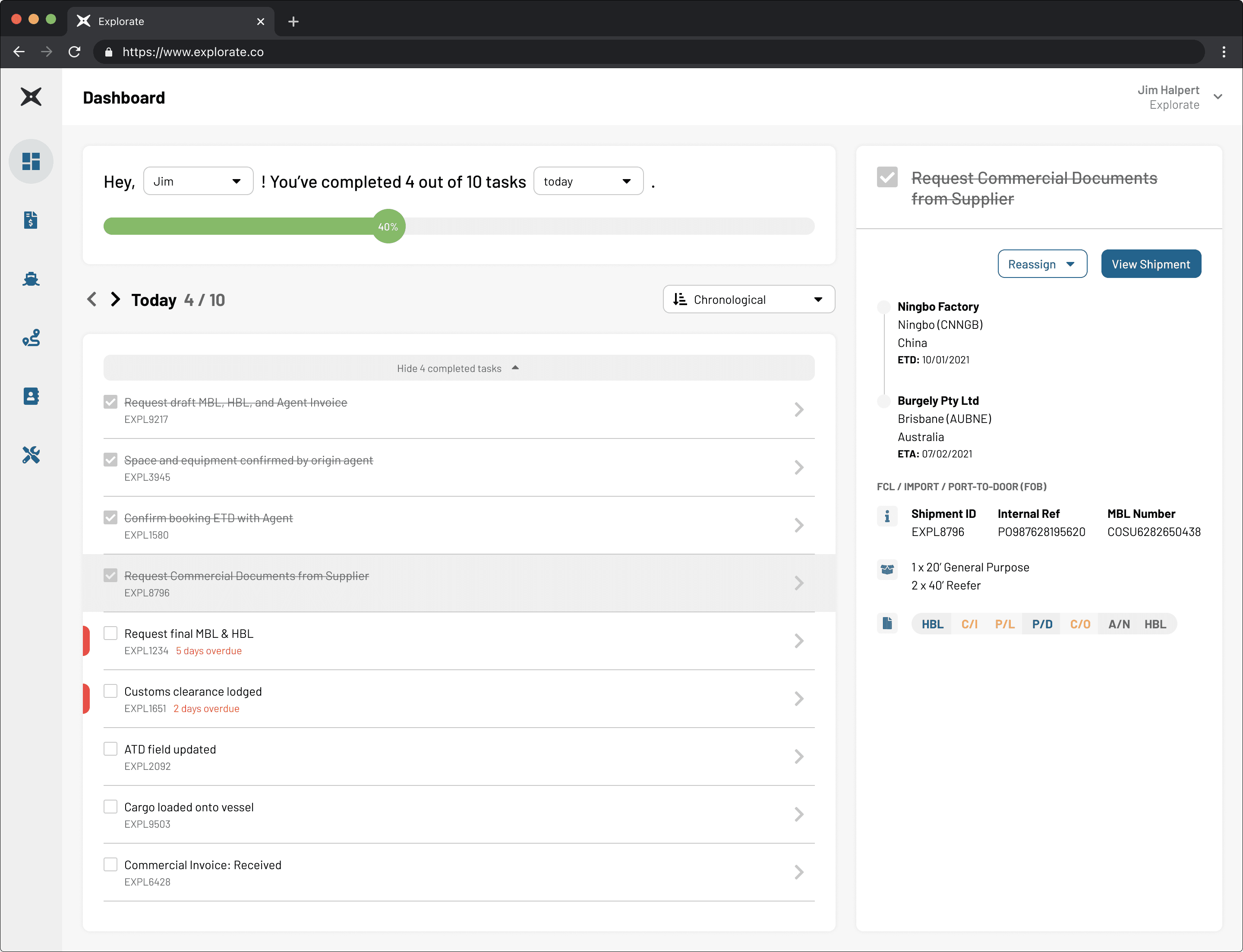The width and height of the screenshot is (1243, 952).
Task: Tick the Customs clearance lodged checkbox
Action: tap(110, 691)
